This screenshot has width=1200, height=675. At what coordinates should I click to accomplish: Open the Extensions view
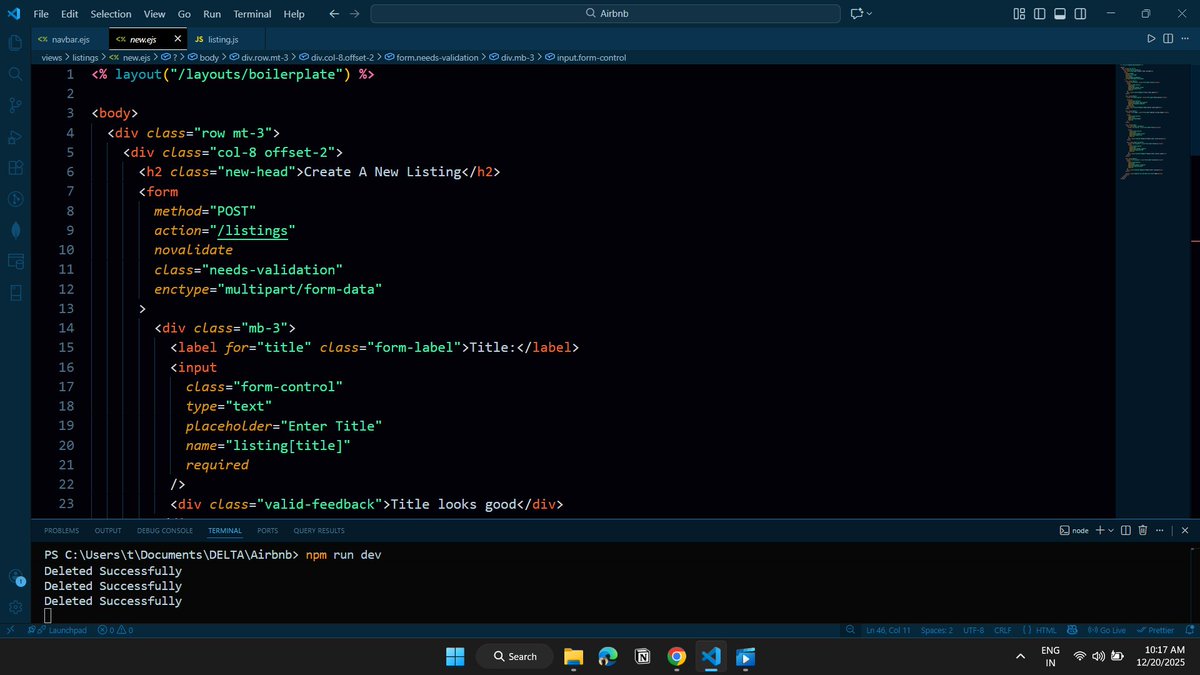pyautogui.click(x=15, y=167)
